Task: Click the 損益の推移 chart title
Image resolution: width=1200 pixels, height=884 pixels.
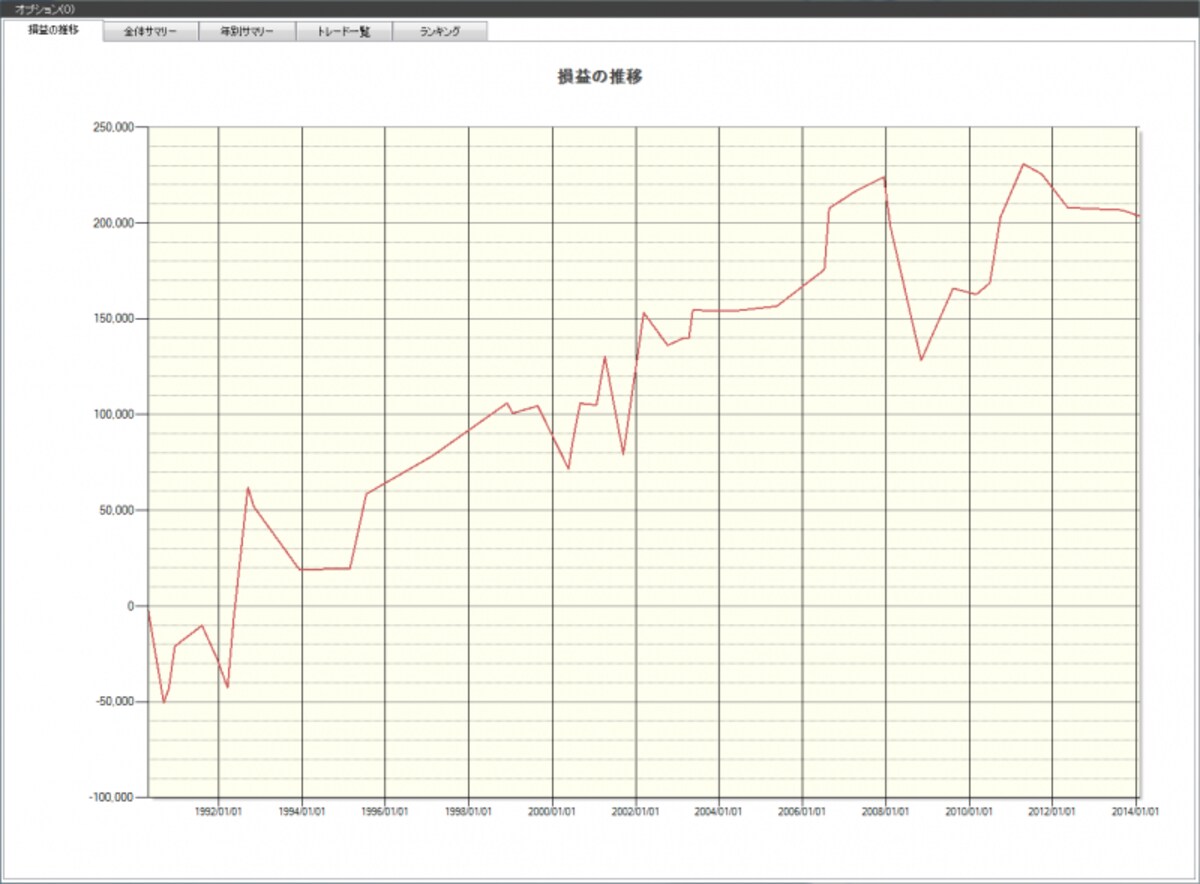Action: [x=600, y=77]
